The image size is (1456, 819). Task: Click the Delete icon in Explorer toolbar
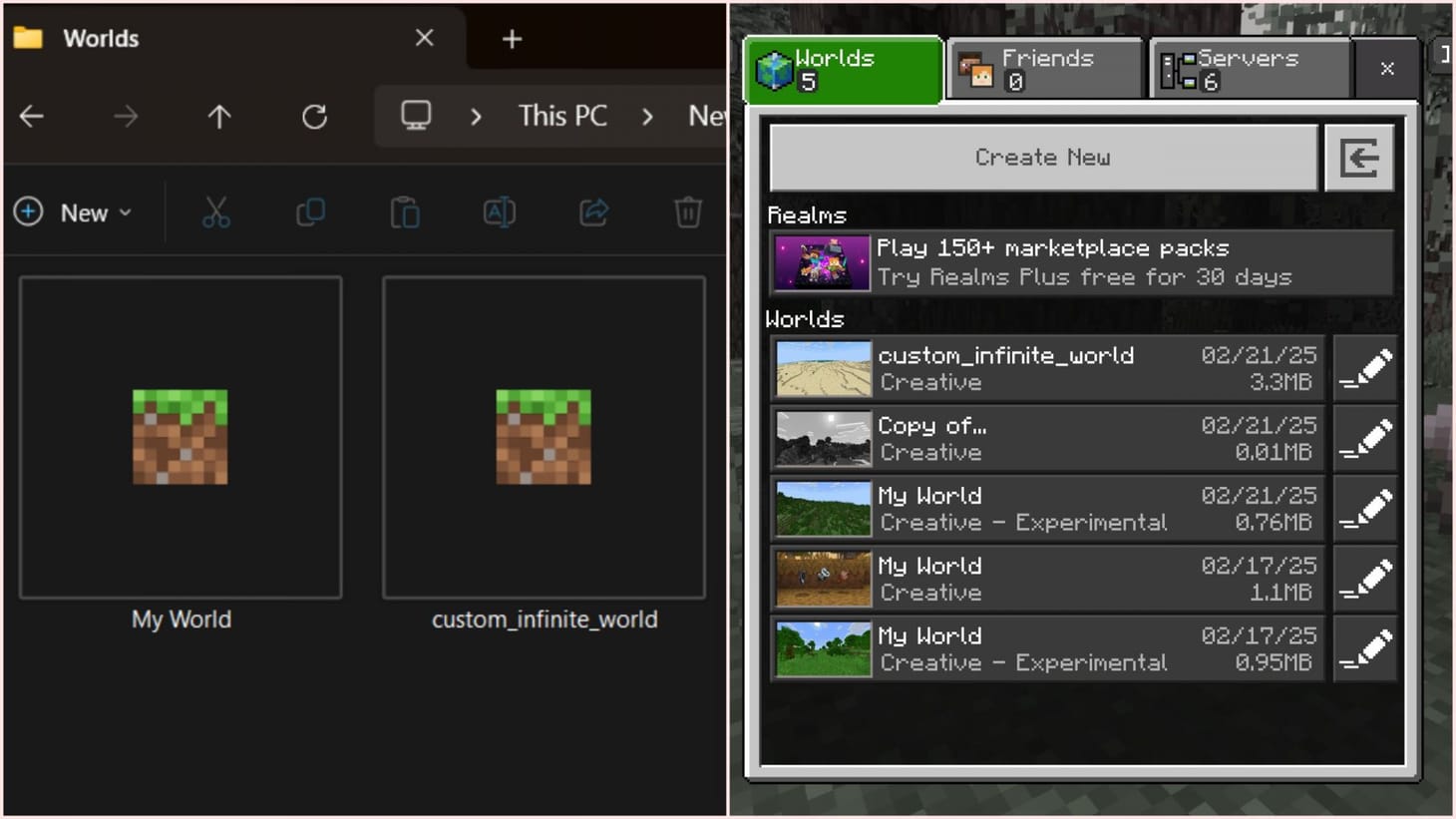click(x=688, y=211)
